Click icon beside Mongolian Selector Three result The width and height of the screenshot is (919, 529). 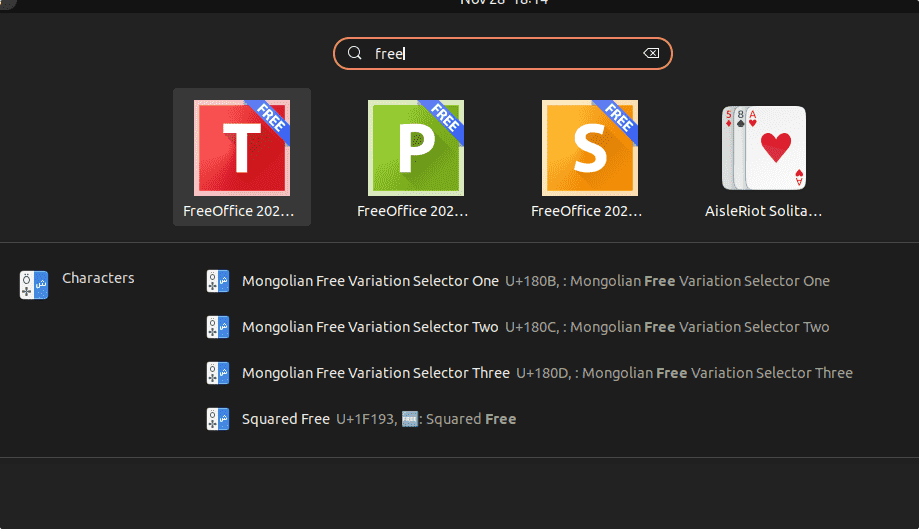coord(217,373)
